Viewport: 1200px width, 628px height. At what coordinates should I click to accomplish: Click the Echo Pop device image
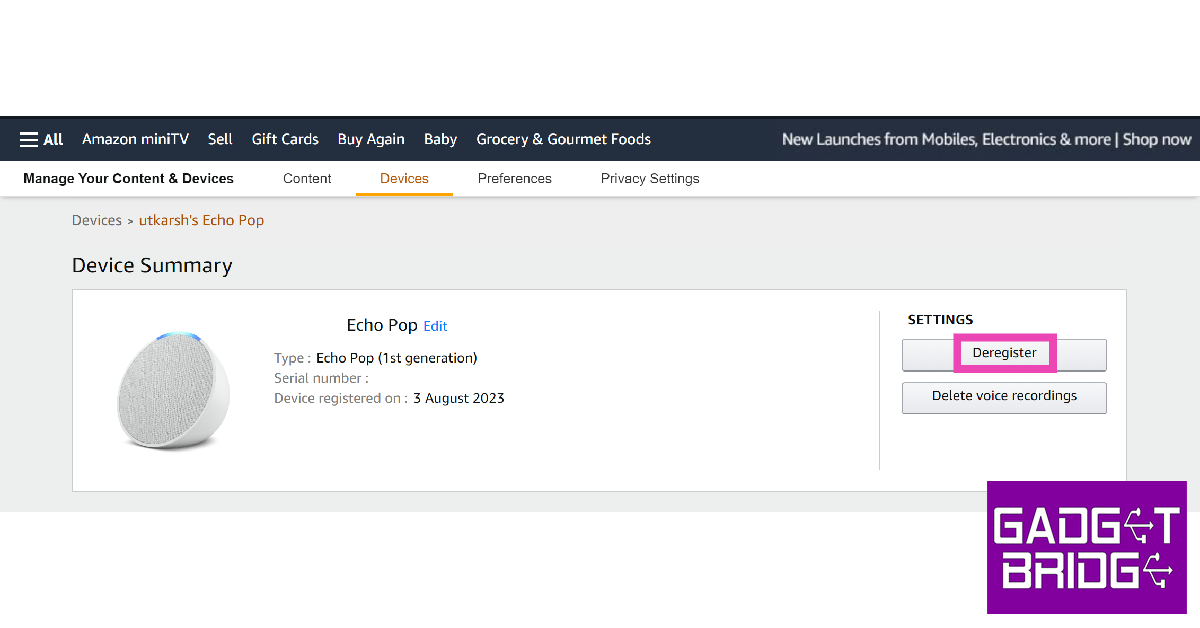click(172, 390)
